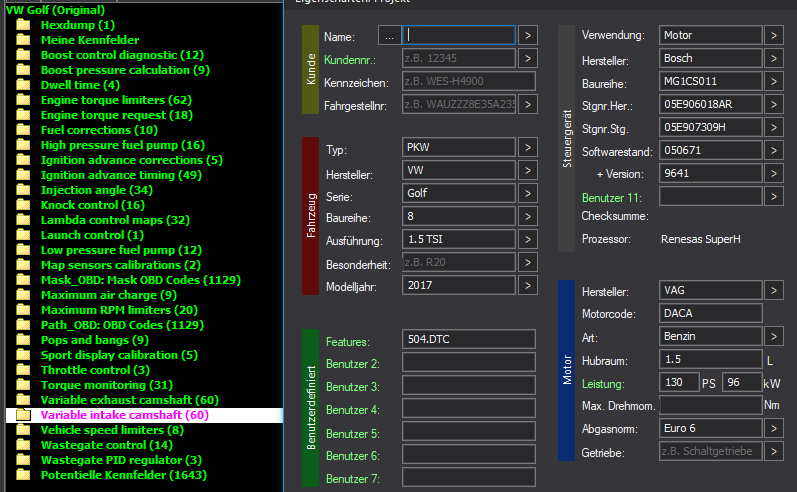Image resolution: width=797 pixels, height=492 pixels.
Task: Click the Motorcode field showing DACA
Action: (x=711, y=313)
